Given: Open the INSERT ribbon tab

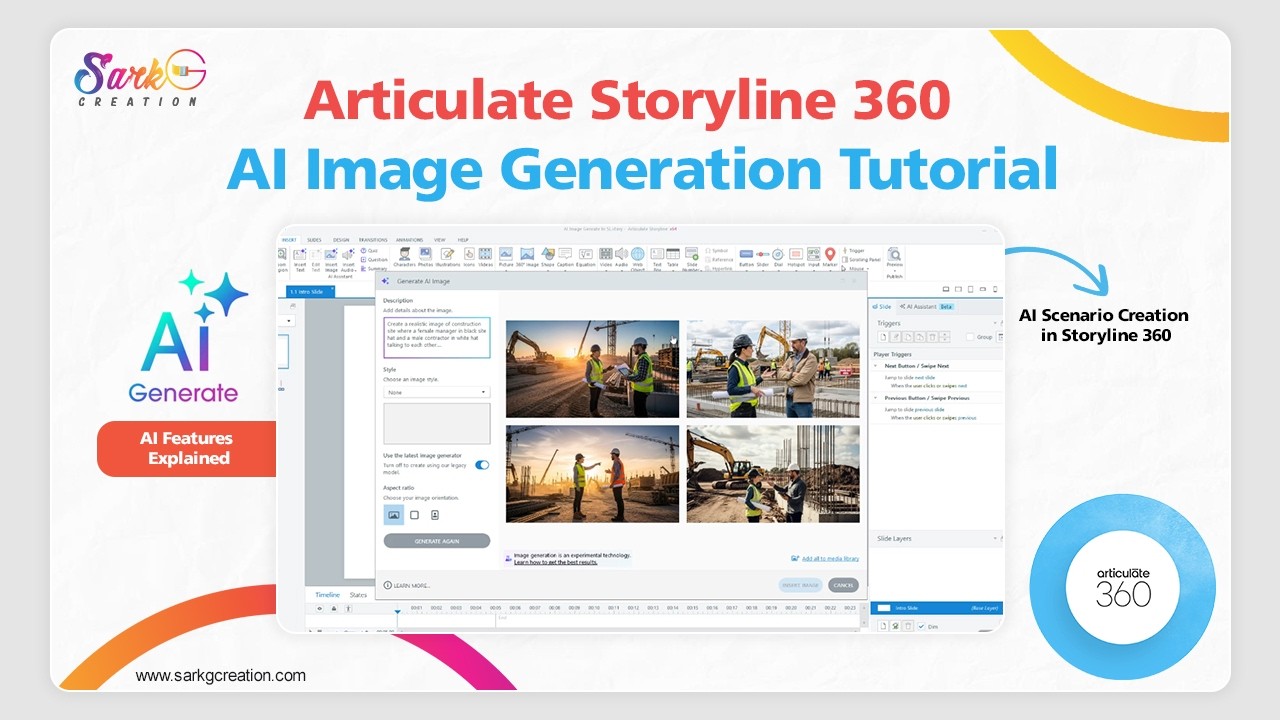Looking at the screenshot, I should [x=289, y=240].
